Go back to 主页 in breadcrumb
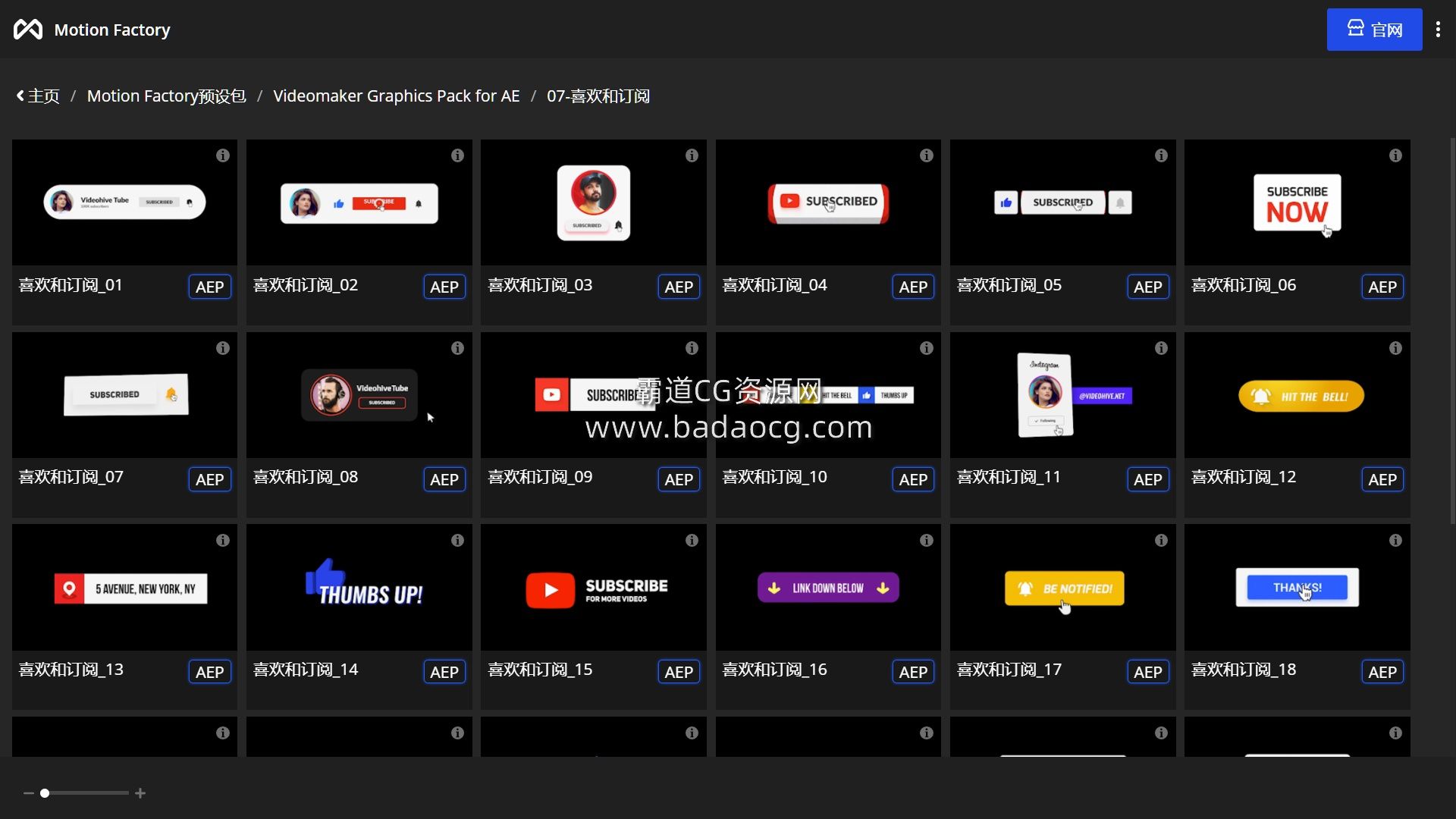Screen dimensions: 1456x819 point(38,96)
